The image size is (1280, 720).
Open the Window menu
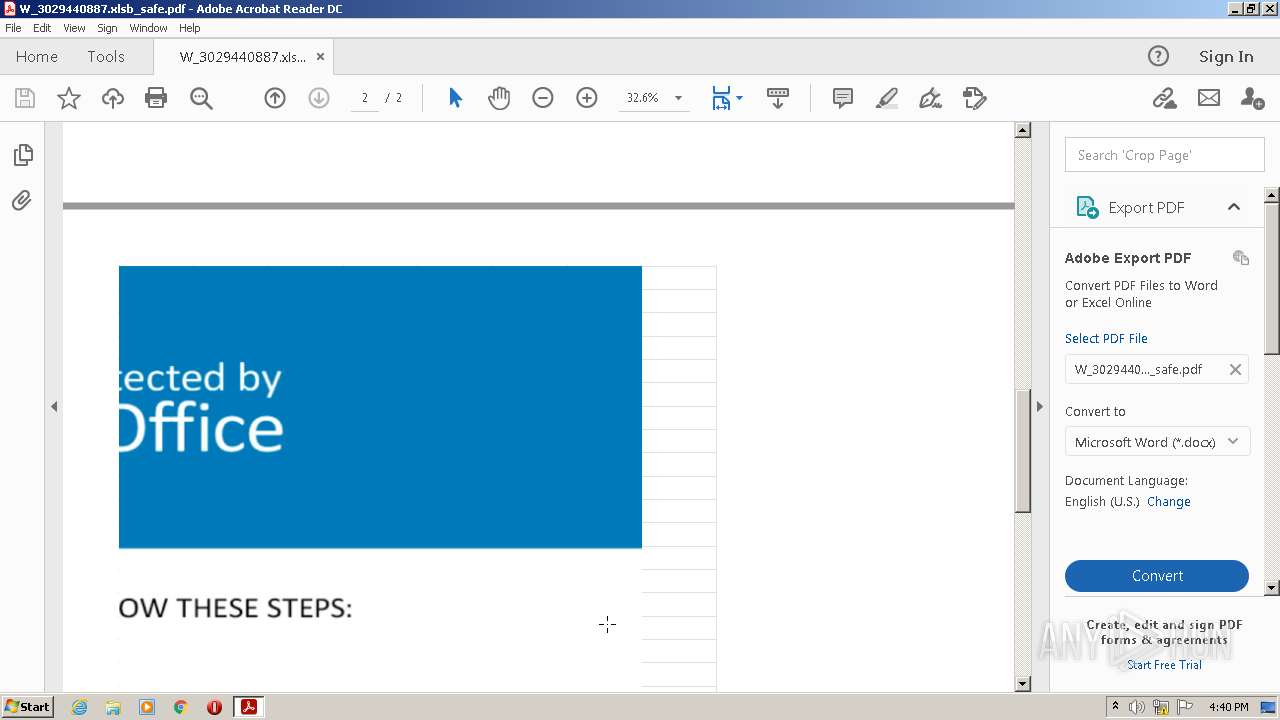click(x=148, y=28)
